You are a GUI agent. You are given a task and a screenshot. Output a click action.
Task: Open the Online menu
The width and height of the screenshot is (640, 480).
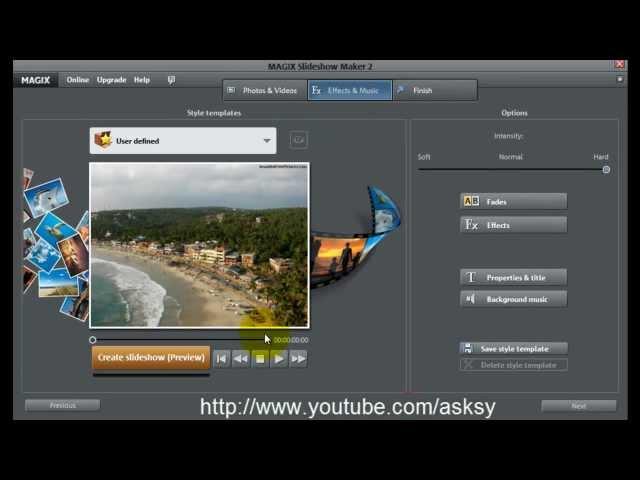tap(78, 80)
